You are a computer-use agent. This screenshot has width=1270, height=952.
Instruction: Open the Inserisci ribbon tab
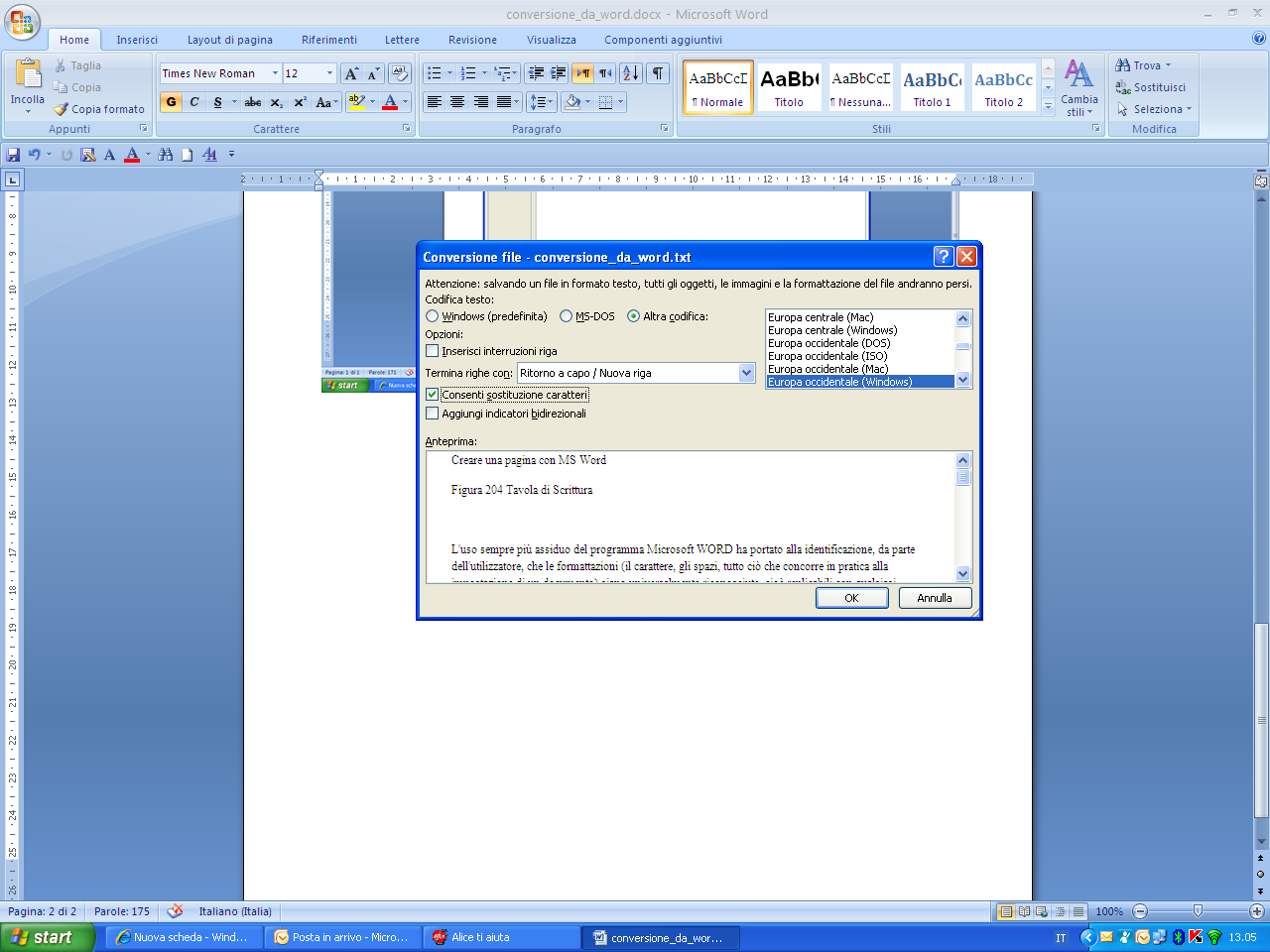click(137, 40)
